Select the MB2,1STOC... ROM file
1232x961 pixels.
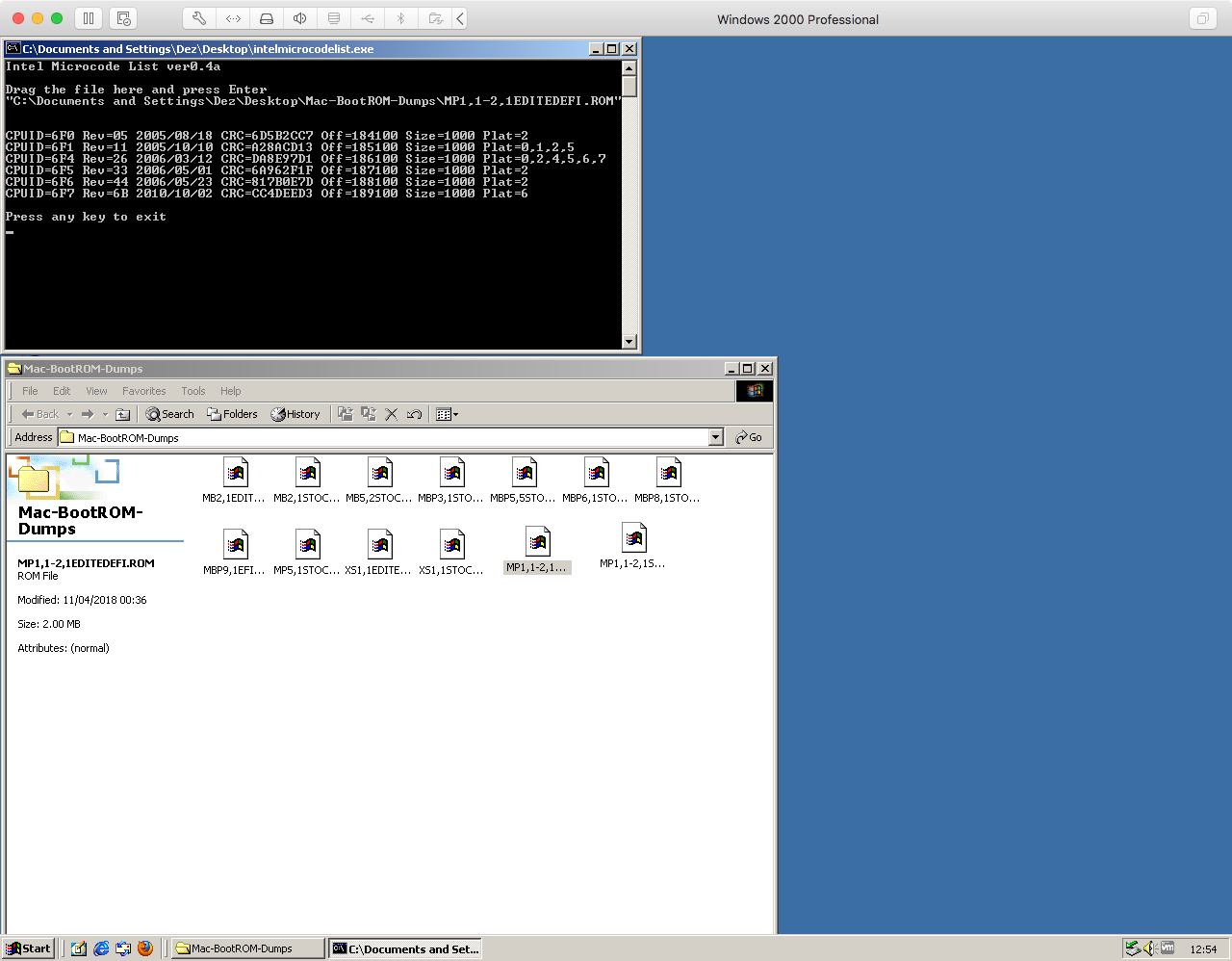[x=307, y=481]
